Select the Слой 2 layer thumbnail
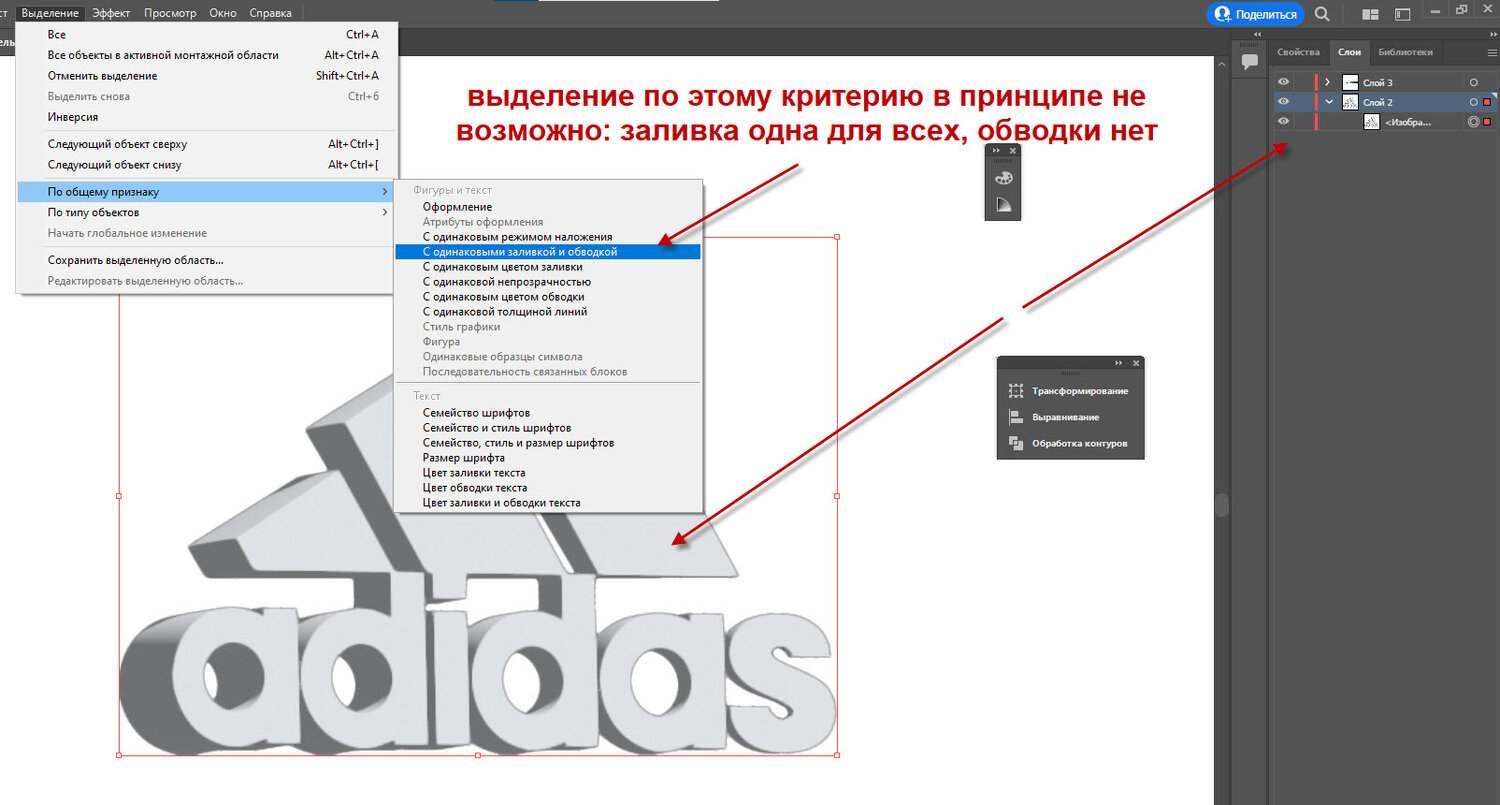The height and width of the screenshot is (805, 1500). click(x=1350, y=102)
